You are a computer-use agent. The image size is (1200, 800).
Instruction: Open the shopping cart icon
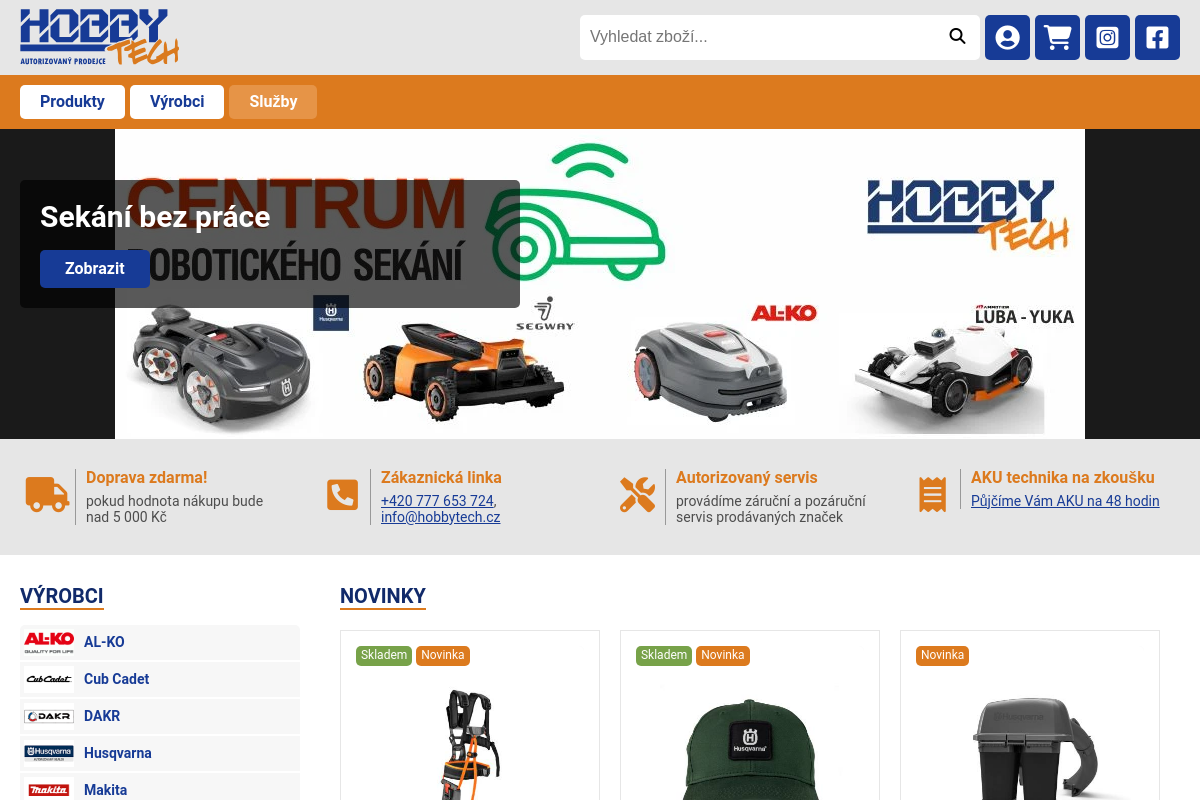click(1057, 38)
